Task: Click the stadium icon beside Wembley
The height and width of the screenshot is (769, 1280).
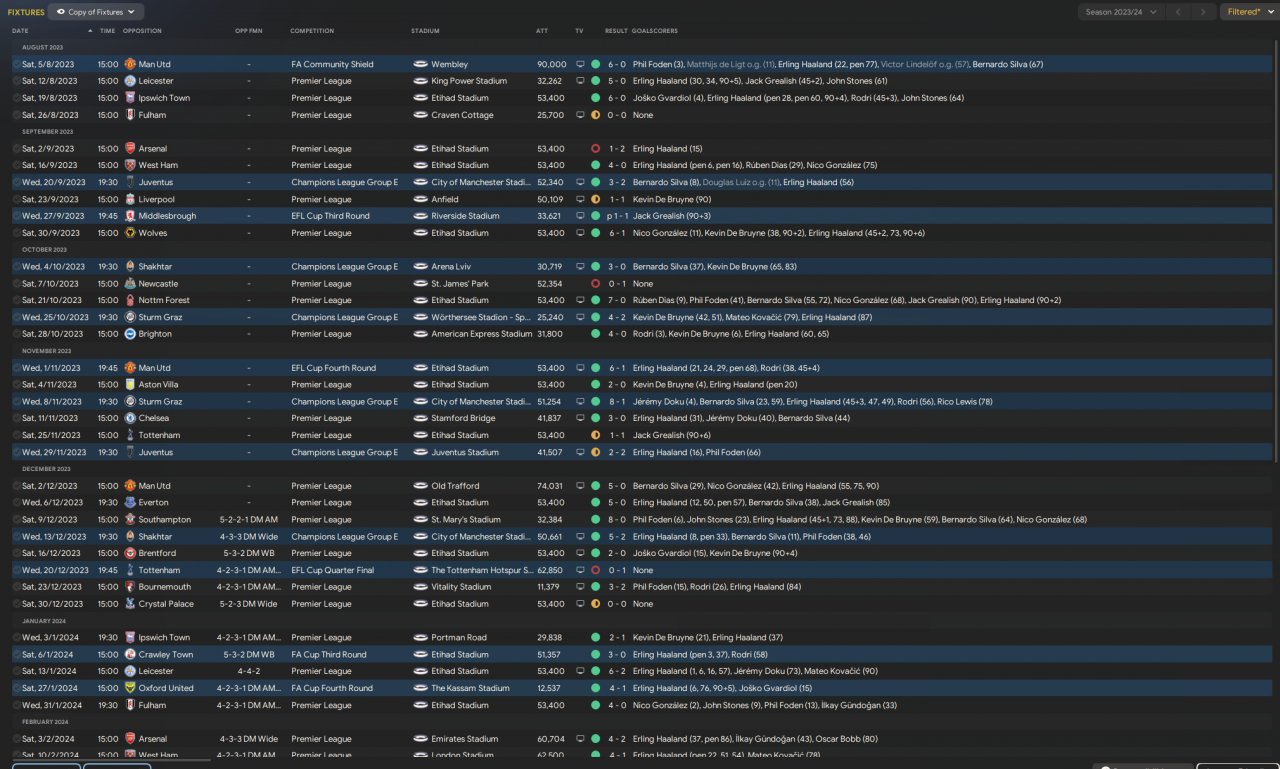Action: 420,64
